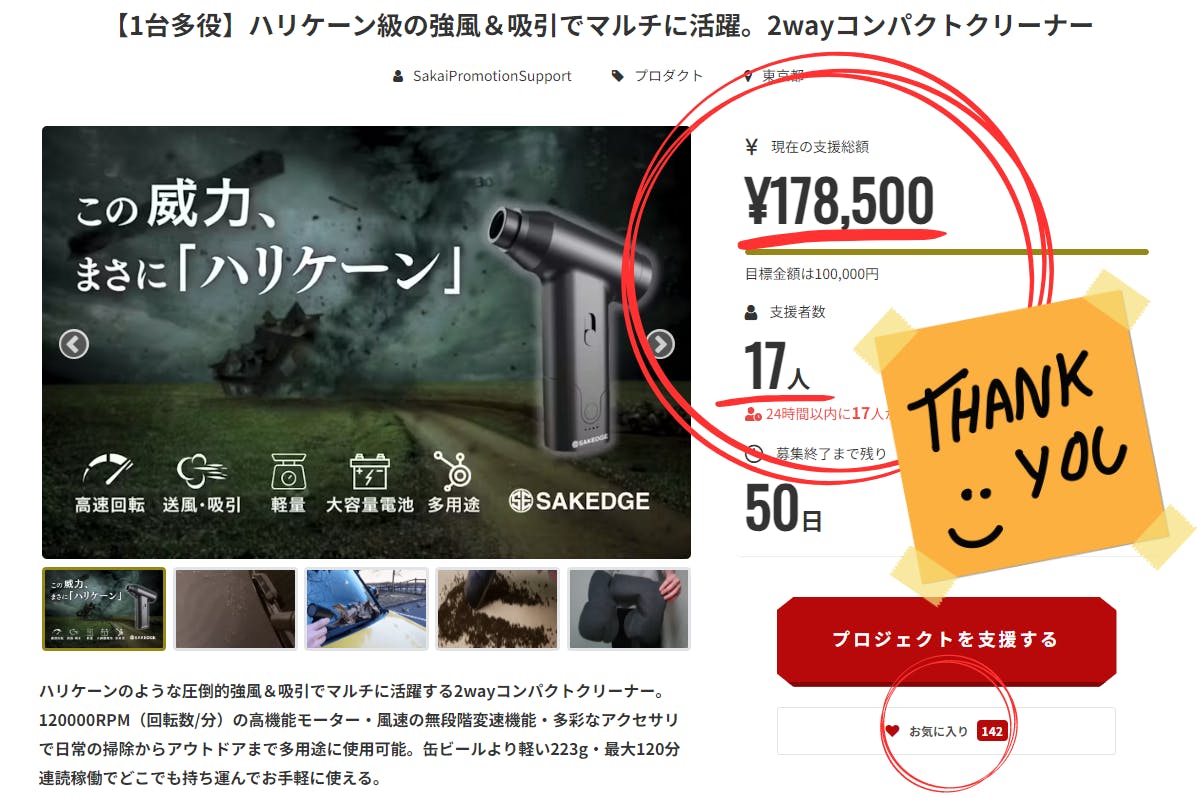
Task: Select the black cushion thumbnail
Action: pos(629,609)
